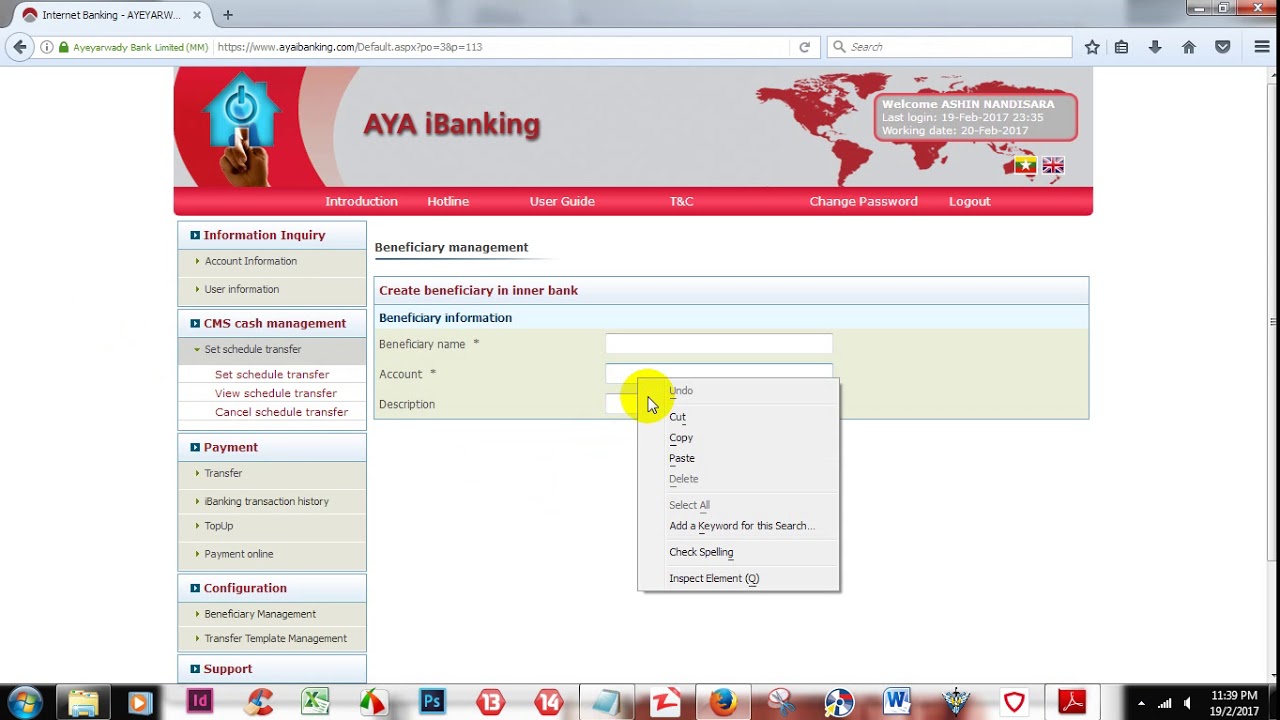Select Check Spelling in context menu
This screenshot has height=720, width=1280.
coord(738,552)
